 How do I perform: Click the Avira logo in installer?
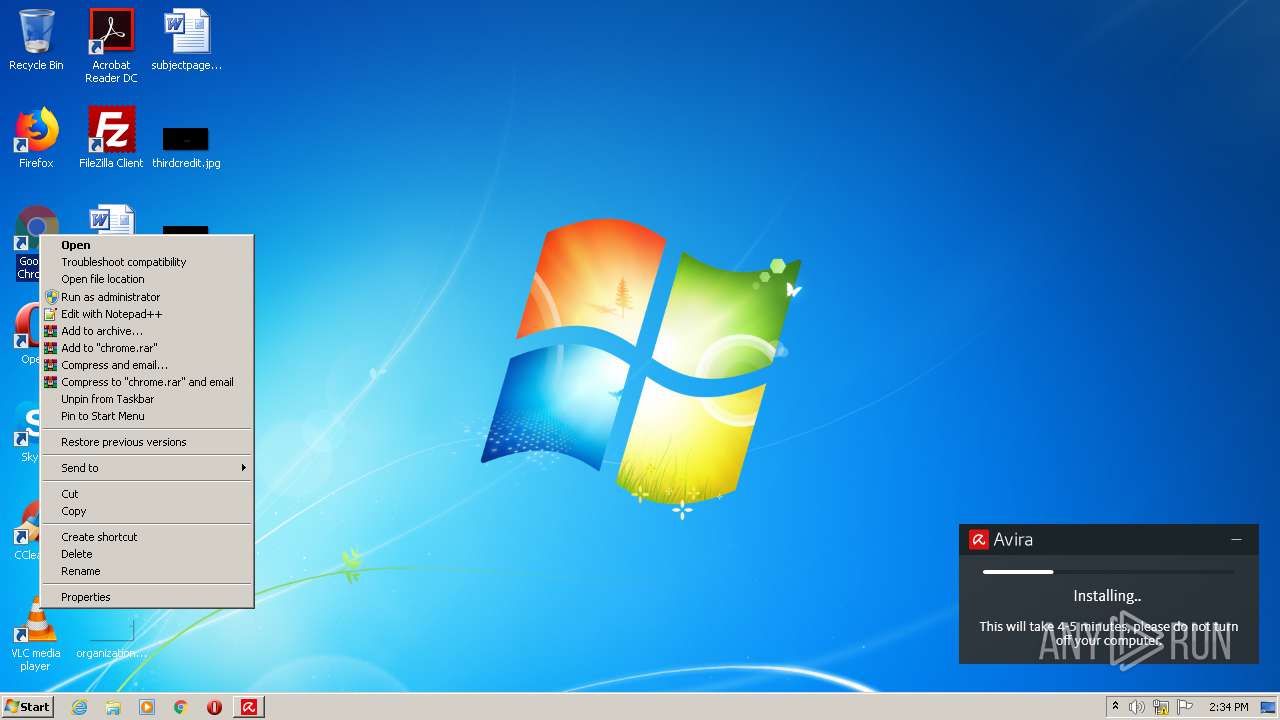tap(978, 540)
